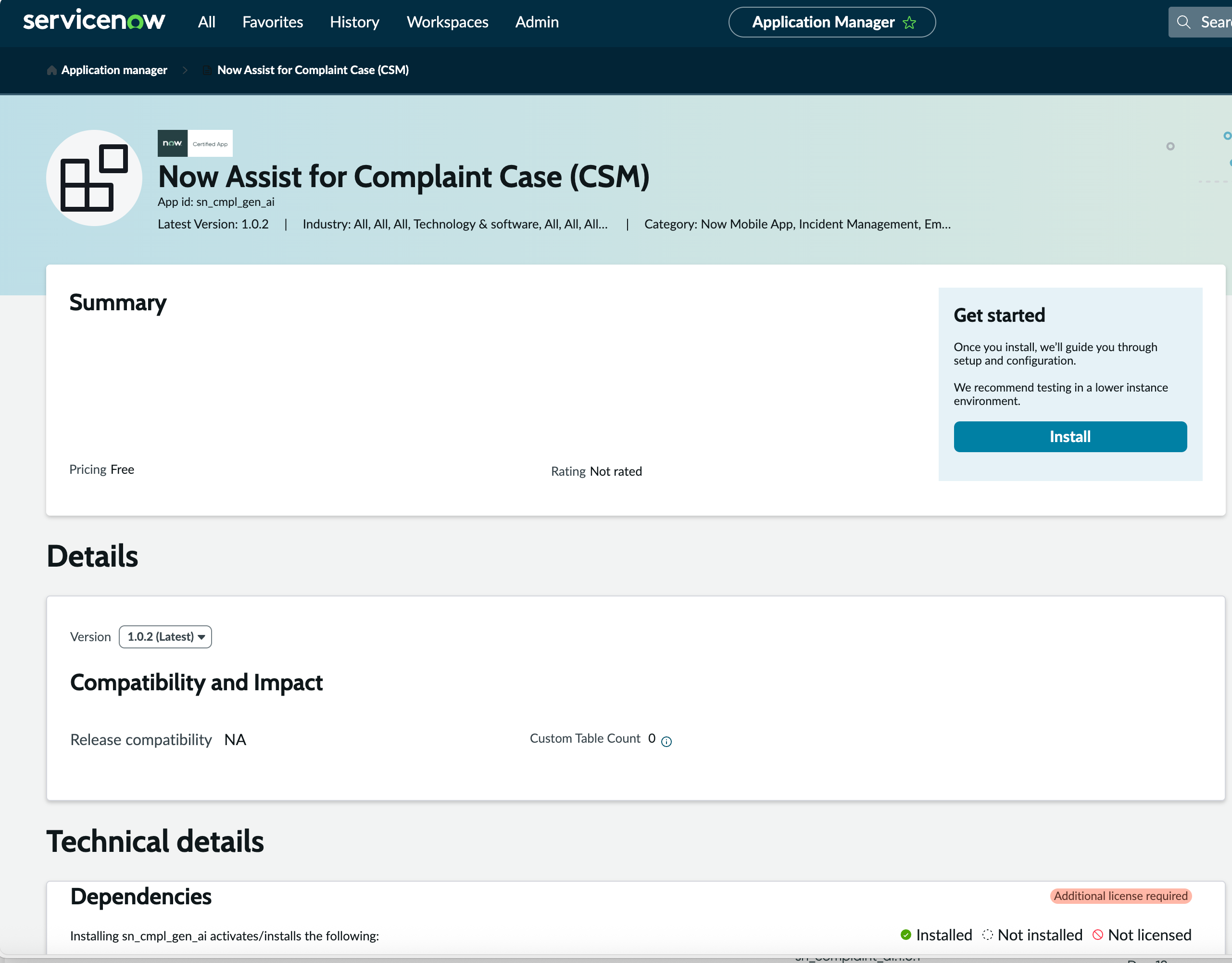1232x963 pixels.
Task: Click 'Release compatibility NA' text
Action: coord(158,740)
